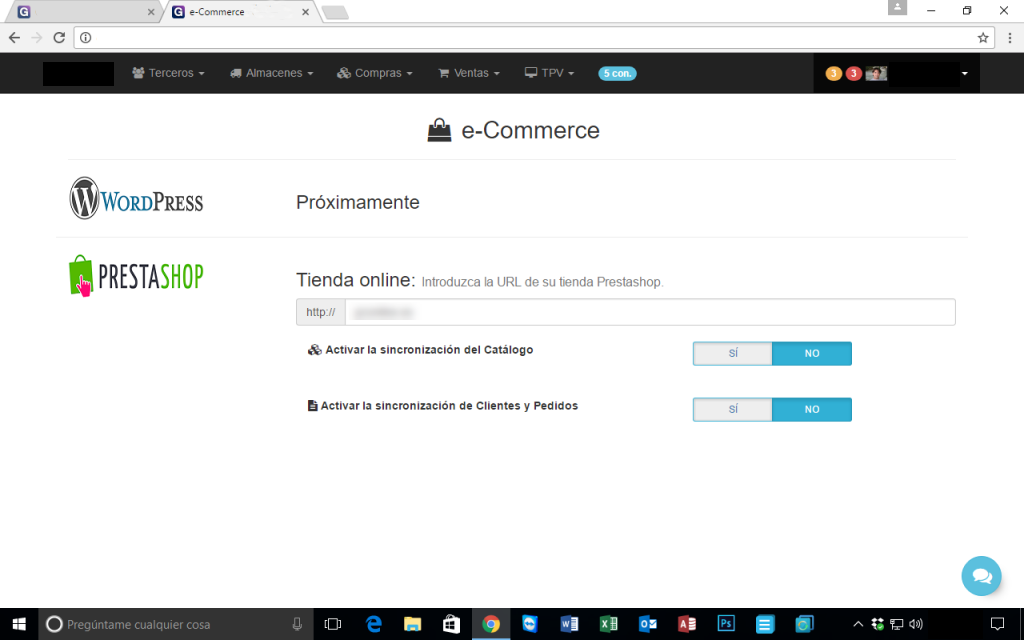
Task: Open Photoshop from the taskbar
Action: pyautogui.click(x=726, y=624)
